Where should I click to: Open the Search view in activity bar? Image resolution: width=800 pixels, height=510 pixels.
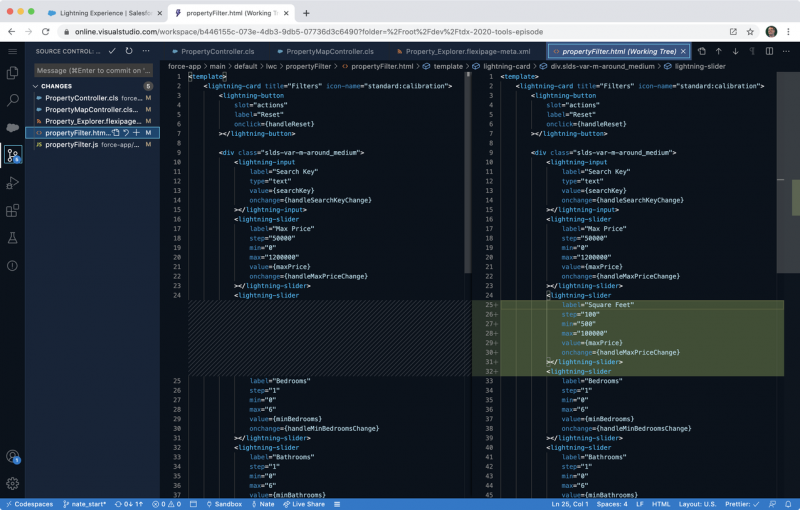[12, 100]
